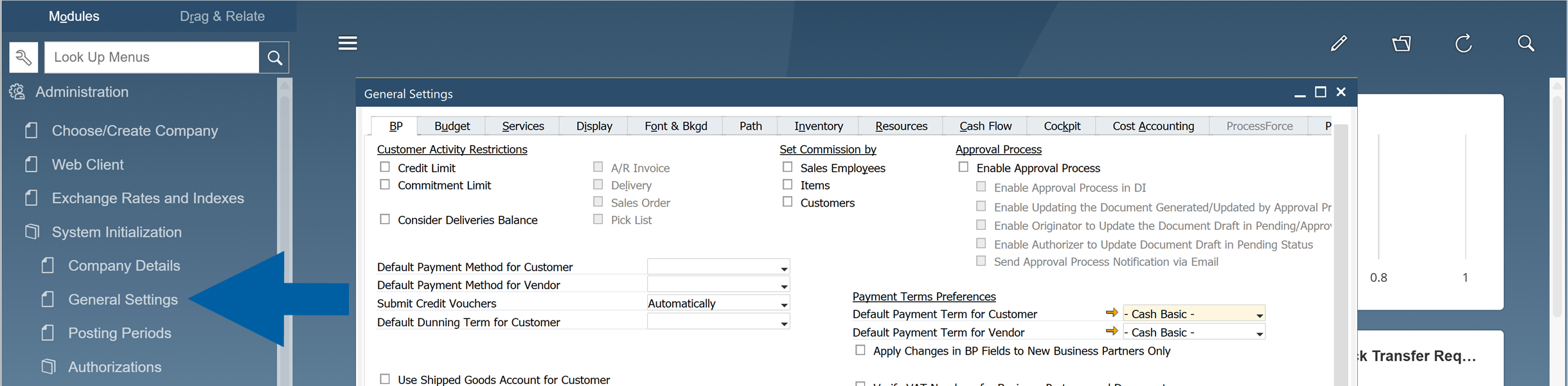This screenshot has height=386, width=1568.
Task: Open the Drag & Relate panel tab
Action: click(222, 16)
